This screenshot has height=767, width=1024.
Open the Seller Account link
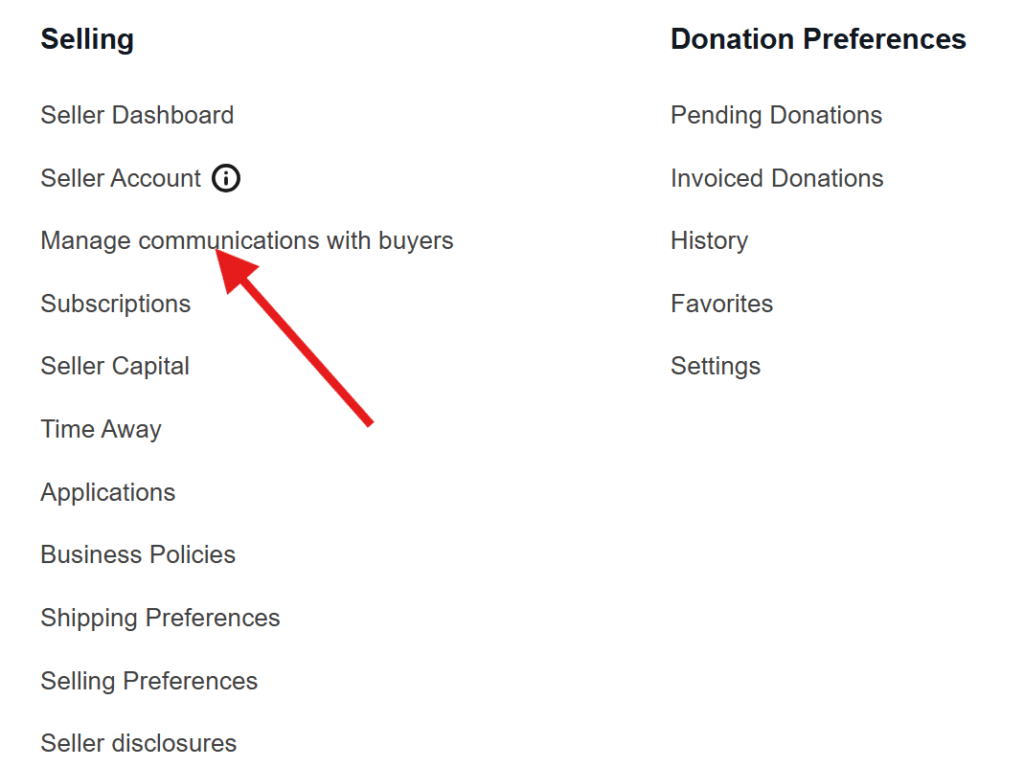(x=121, y=179)
